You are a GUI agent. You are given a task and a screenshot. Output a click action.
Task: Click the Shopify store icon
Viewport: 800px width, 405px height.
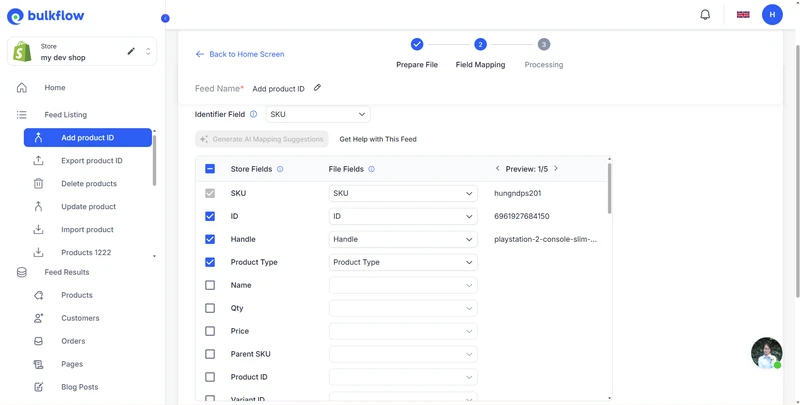22,52
